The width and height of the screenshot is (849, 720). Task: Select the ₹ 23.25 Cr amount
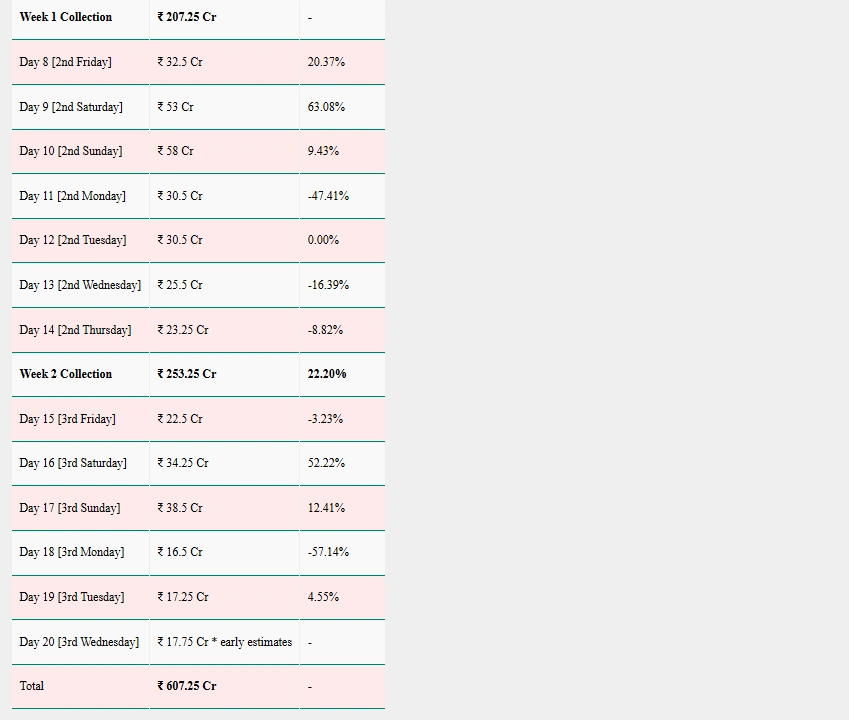(x=183, y=330)
